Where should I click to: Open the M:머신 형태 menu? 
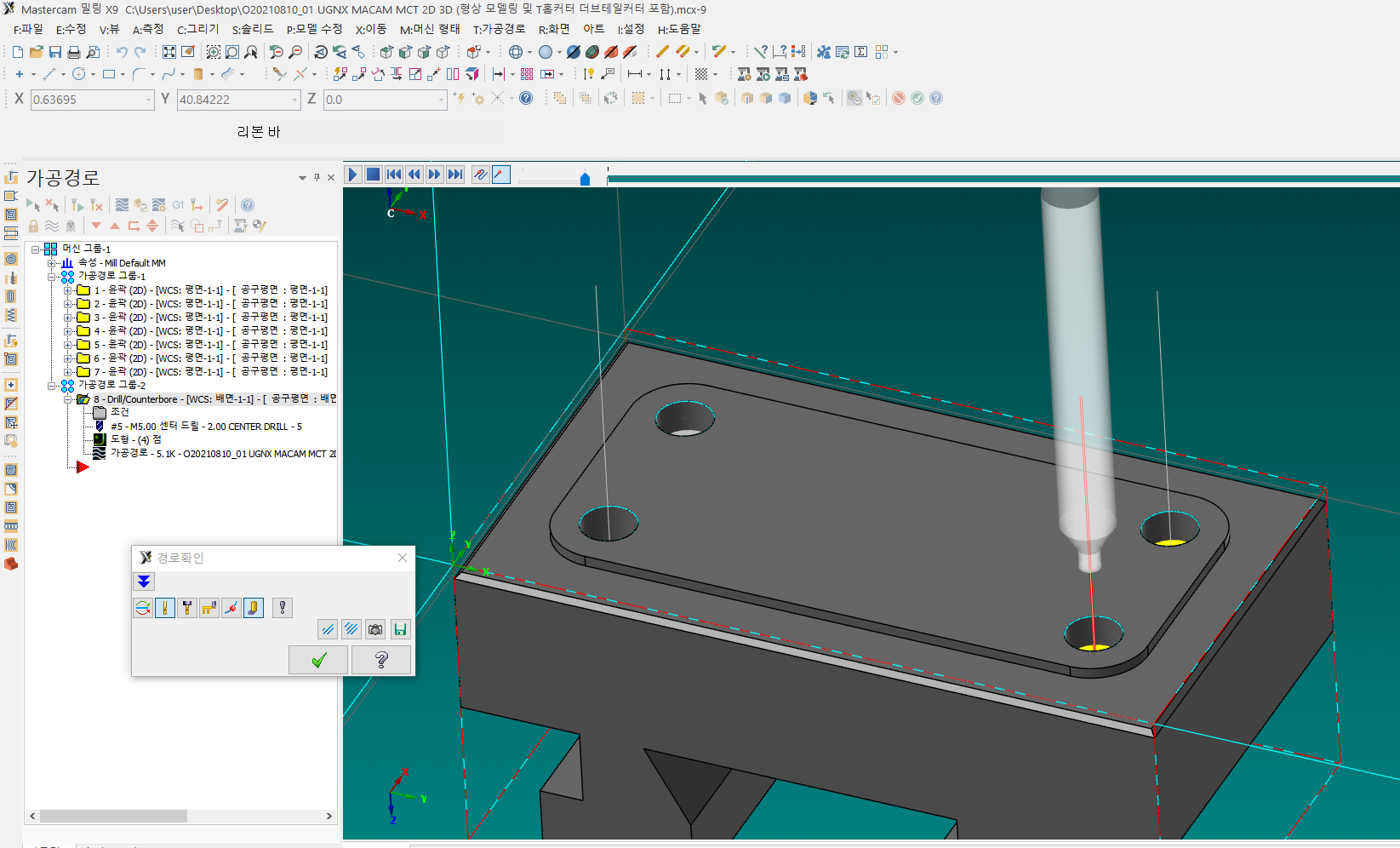pos(430,29)
